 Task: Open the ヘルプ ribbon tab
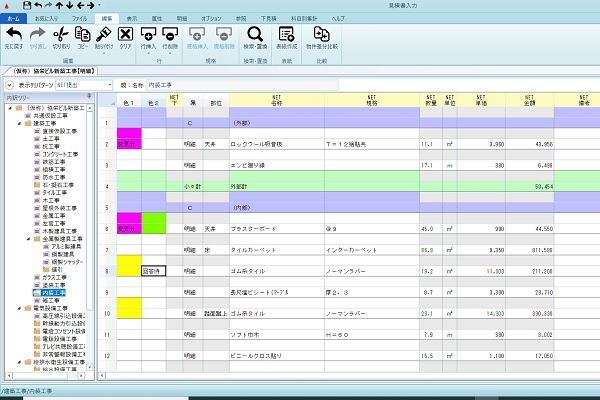[338, 18]
